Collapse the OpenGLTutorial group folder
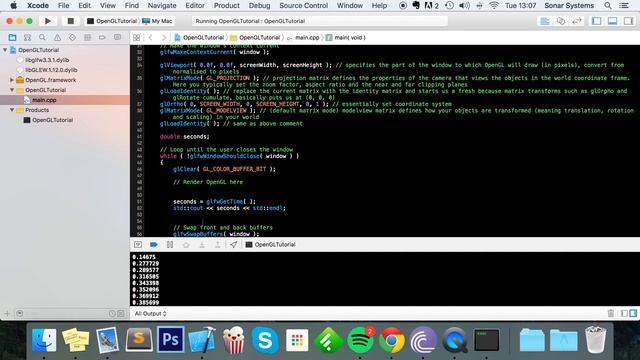This screenshot has height=360, width=640. click(x=12, y=90)
